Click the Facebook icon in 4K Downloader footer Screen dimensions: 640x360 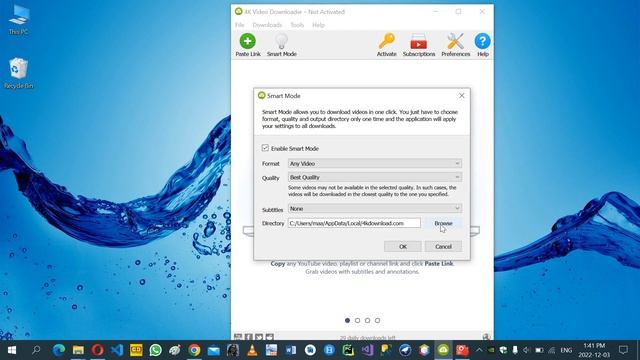(x=249, y=337)
